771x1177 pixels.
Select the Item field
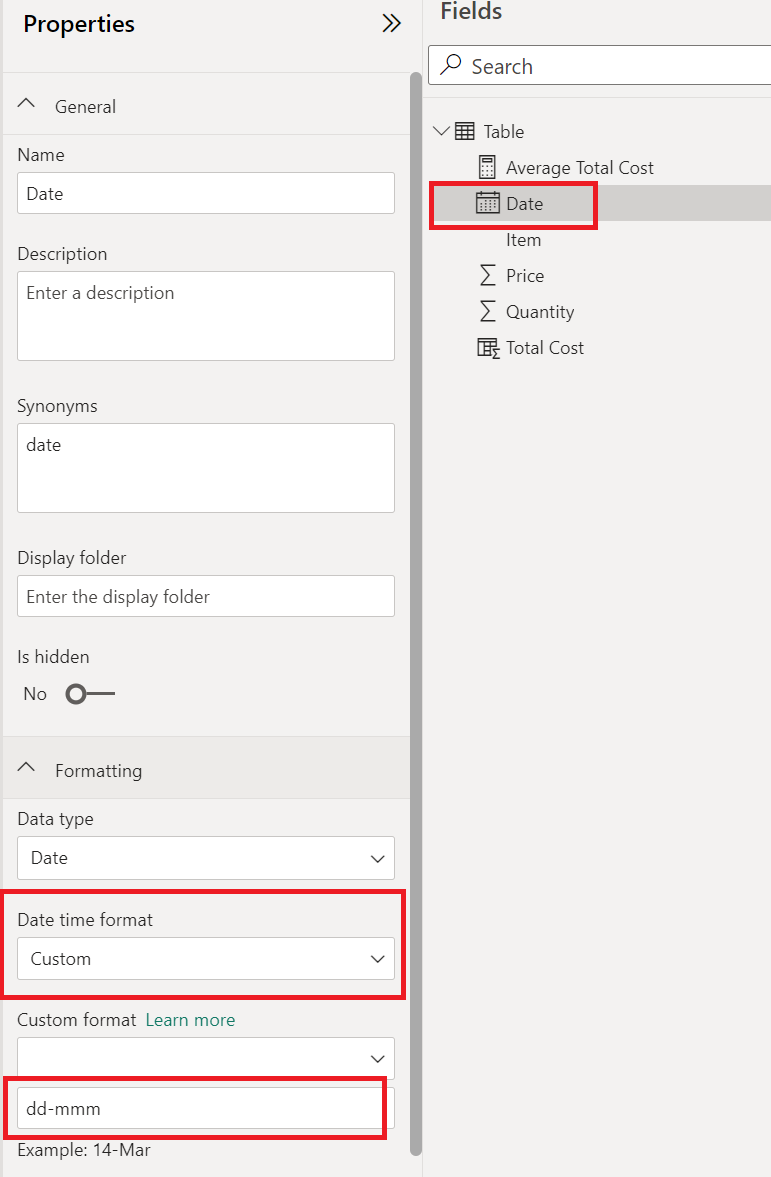pyautogui.click(x=523, y=239)
